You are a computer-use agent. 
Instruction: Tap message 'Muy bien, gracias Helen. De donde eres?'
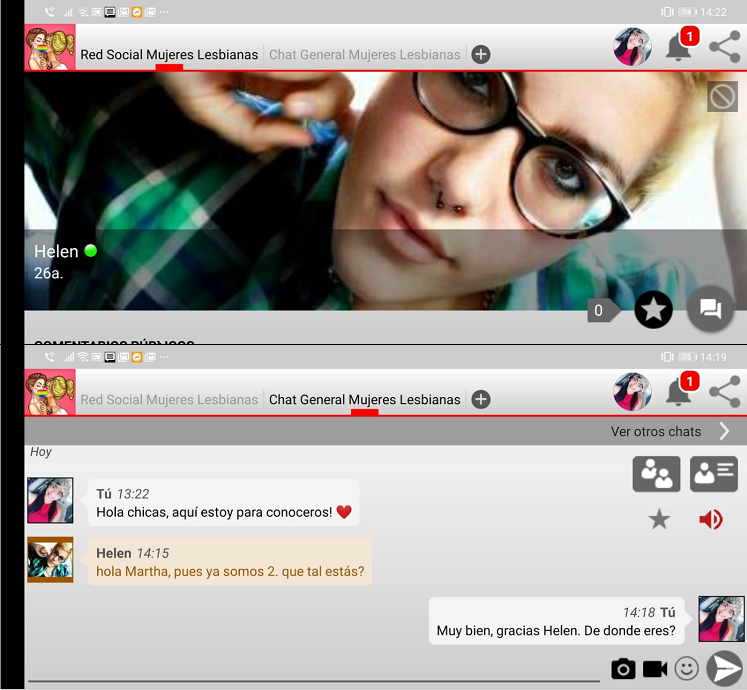556,621
